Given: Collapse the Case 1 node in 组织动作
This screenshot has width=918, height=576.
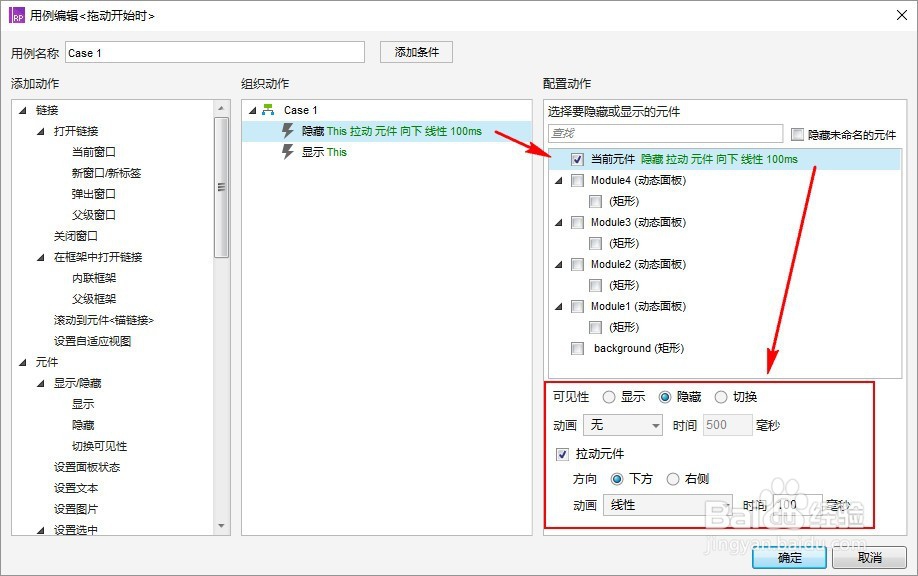Looking at the screenshot, I should pyautogui.click(x=253, y=110).
